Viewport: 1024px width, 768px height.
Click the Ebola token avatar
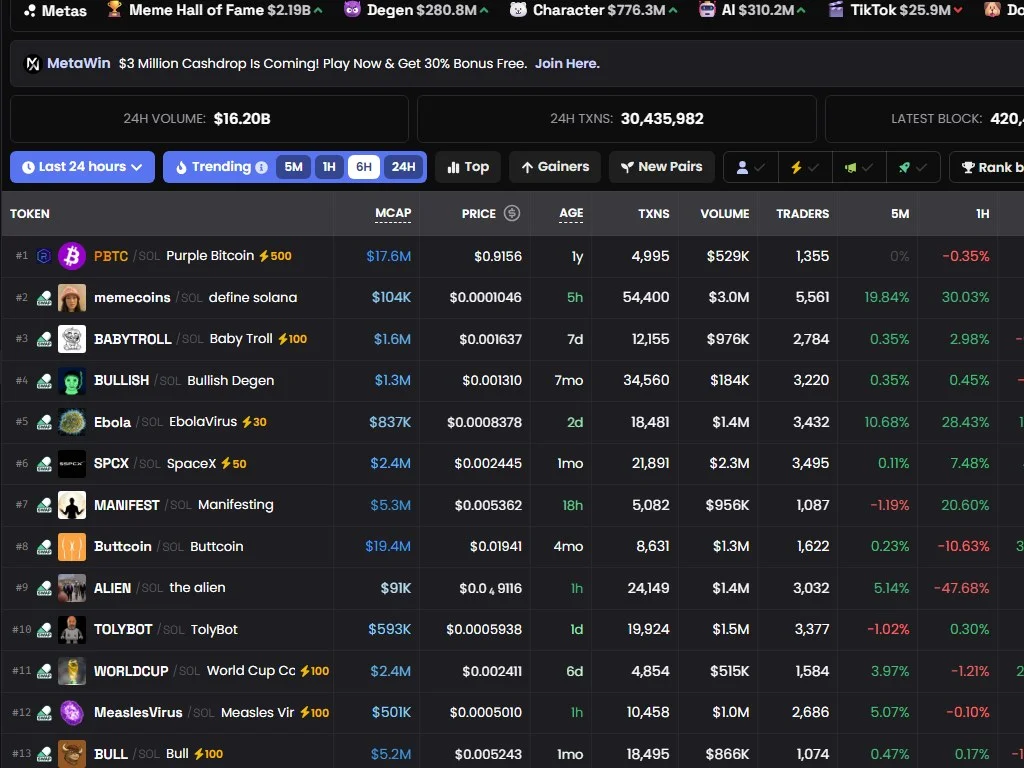72,422
